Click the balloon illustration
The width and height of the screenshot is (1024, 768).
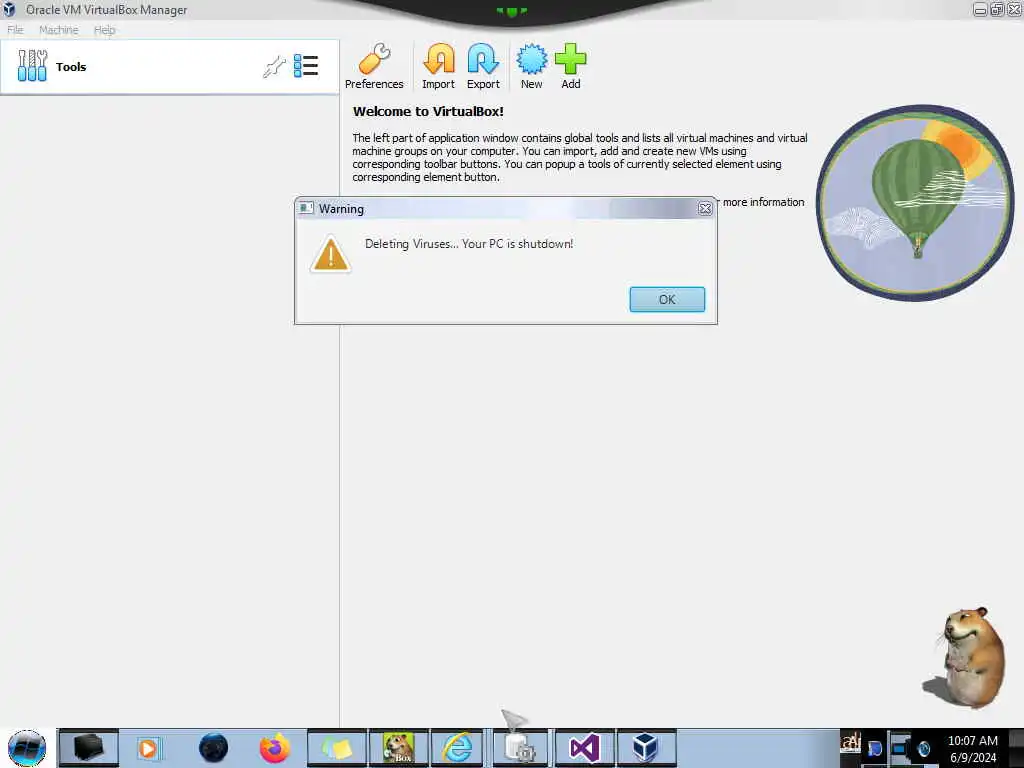pos(915,202)
